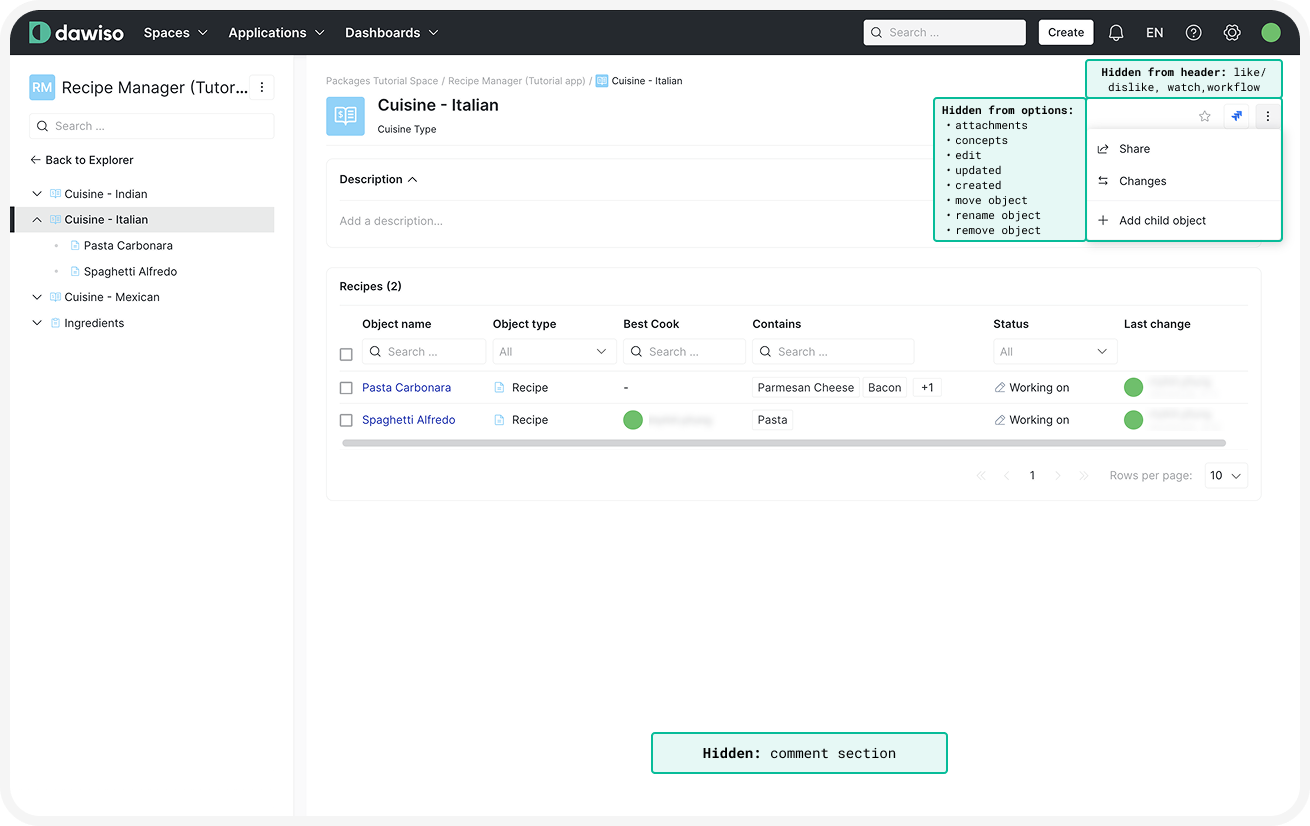
Task: Open the three-dot object options menu
Action: [x=1268, y=117]
